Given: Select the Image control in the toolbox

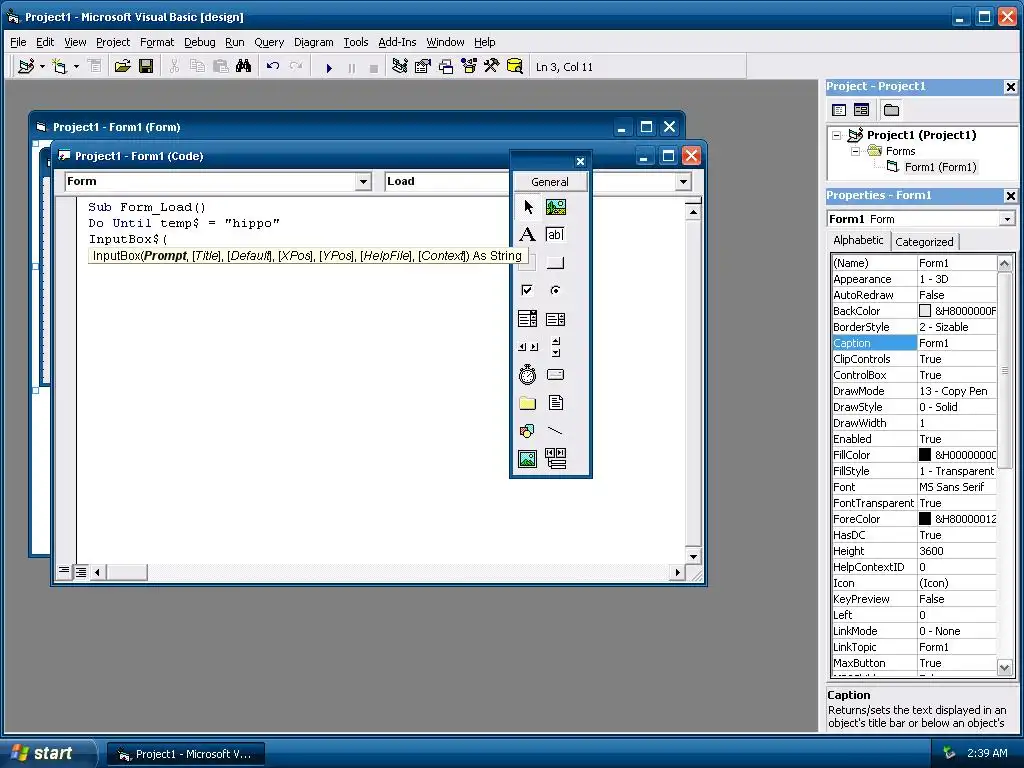Looking at the screenshot, I should 528,459.
